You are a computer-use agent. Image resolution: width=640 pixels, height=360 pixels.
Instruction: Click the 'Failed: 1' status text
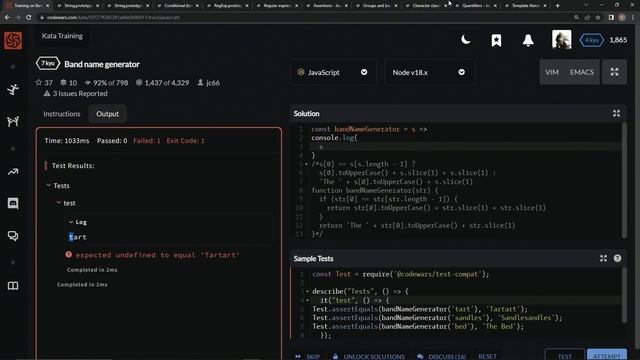coord(147,141)
